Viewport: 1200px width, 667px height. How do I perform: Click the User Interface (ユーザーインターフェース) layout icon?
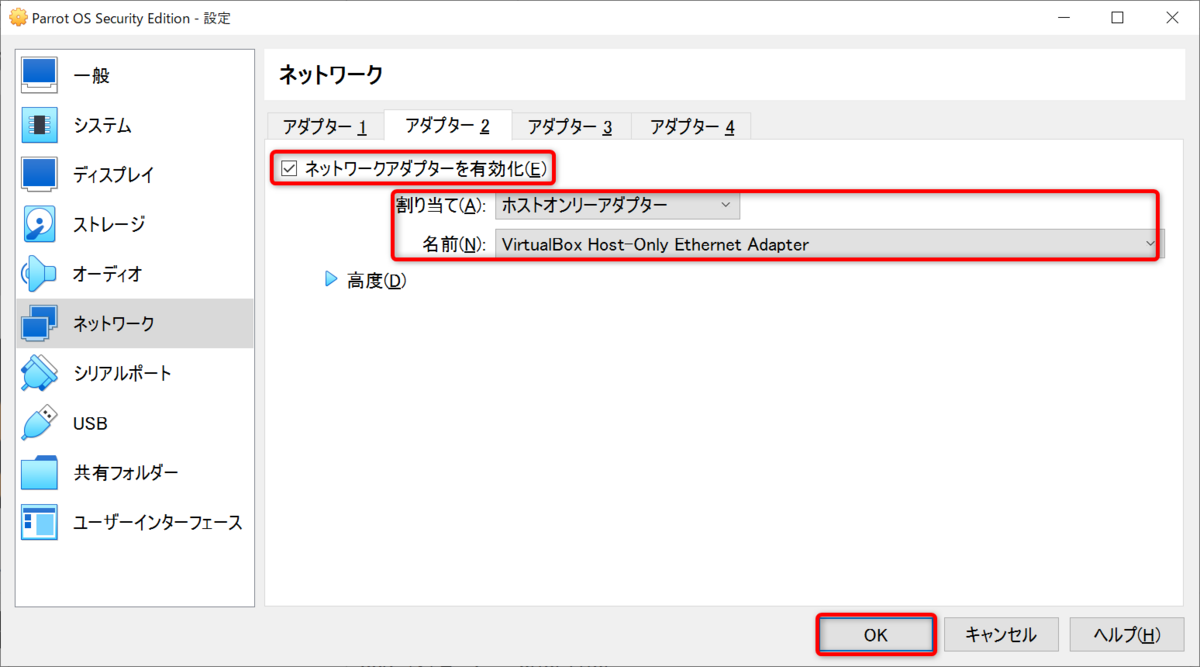click(40, 522)
